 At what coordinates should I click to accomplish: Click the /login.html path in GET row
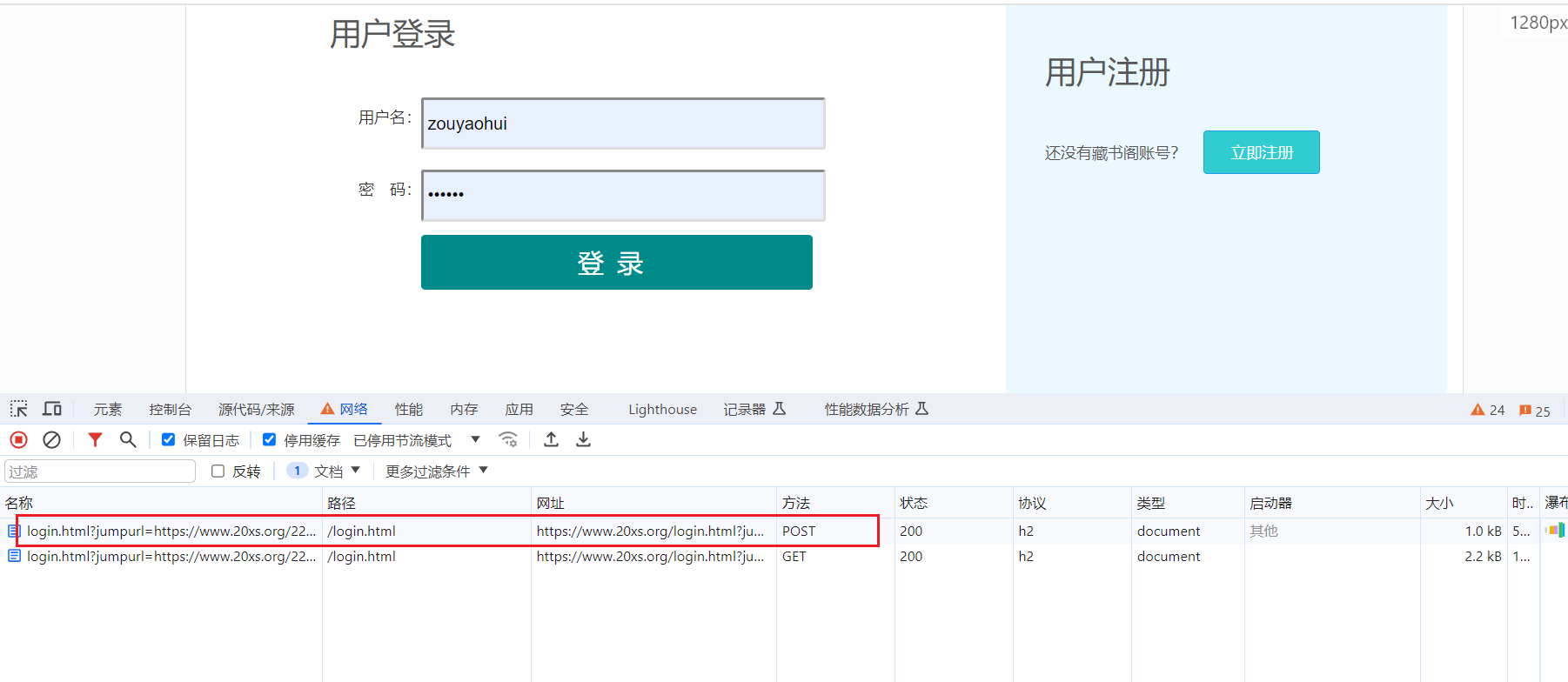pos(361,556)
